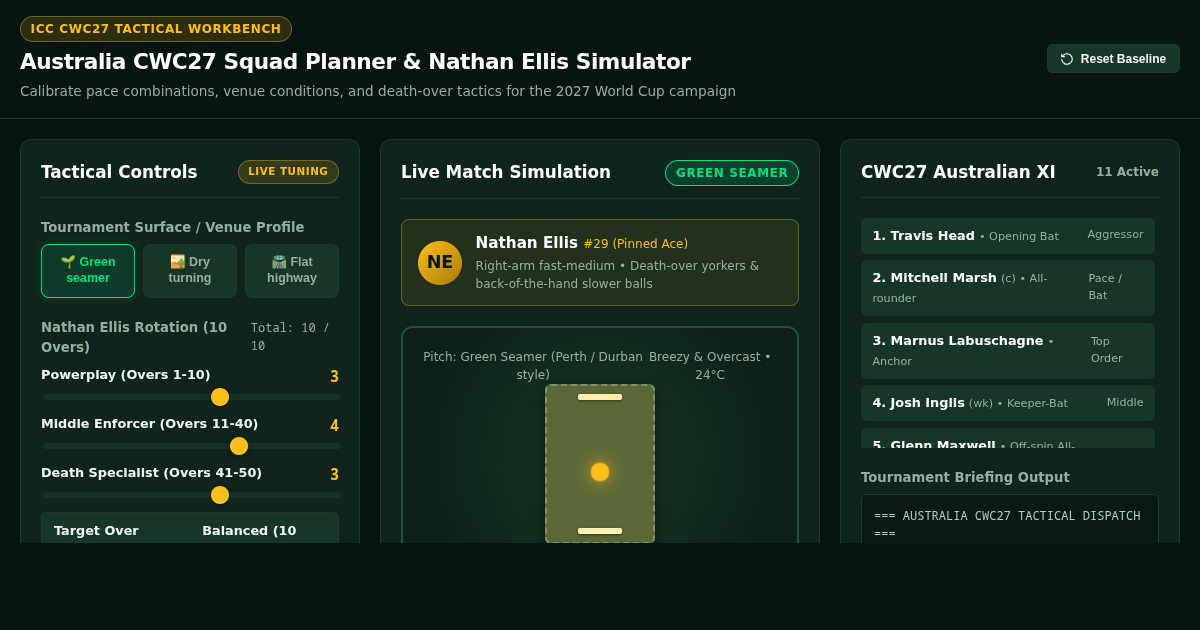The height and width of the screenshot is (630, 1200).
Task: Click the 'Target Over' label
Action: [96, 531]
